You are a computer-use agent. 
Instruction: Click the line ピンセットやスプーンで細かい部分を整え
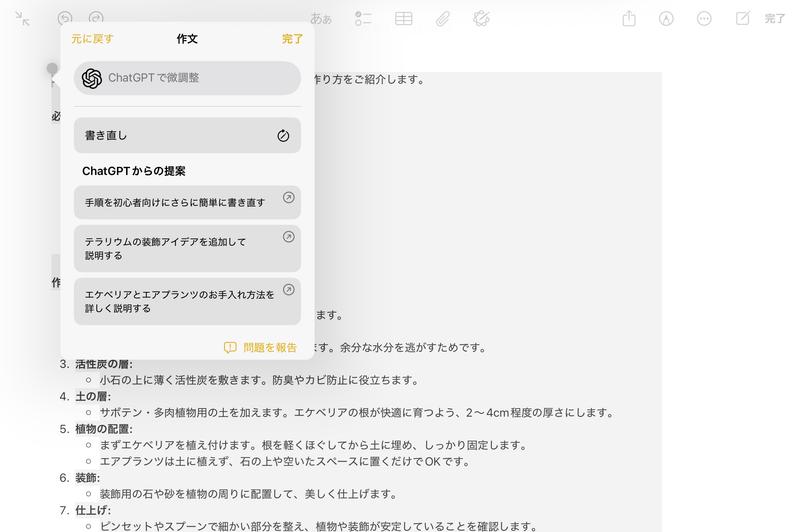pos(318,526)
